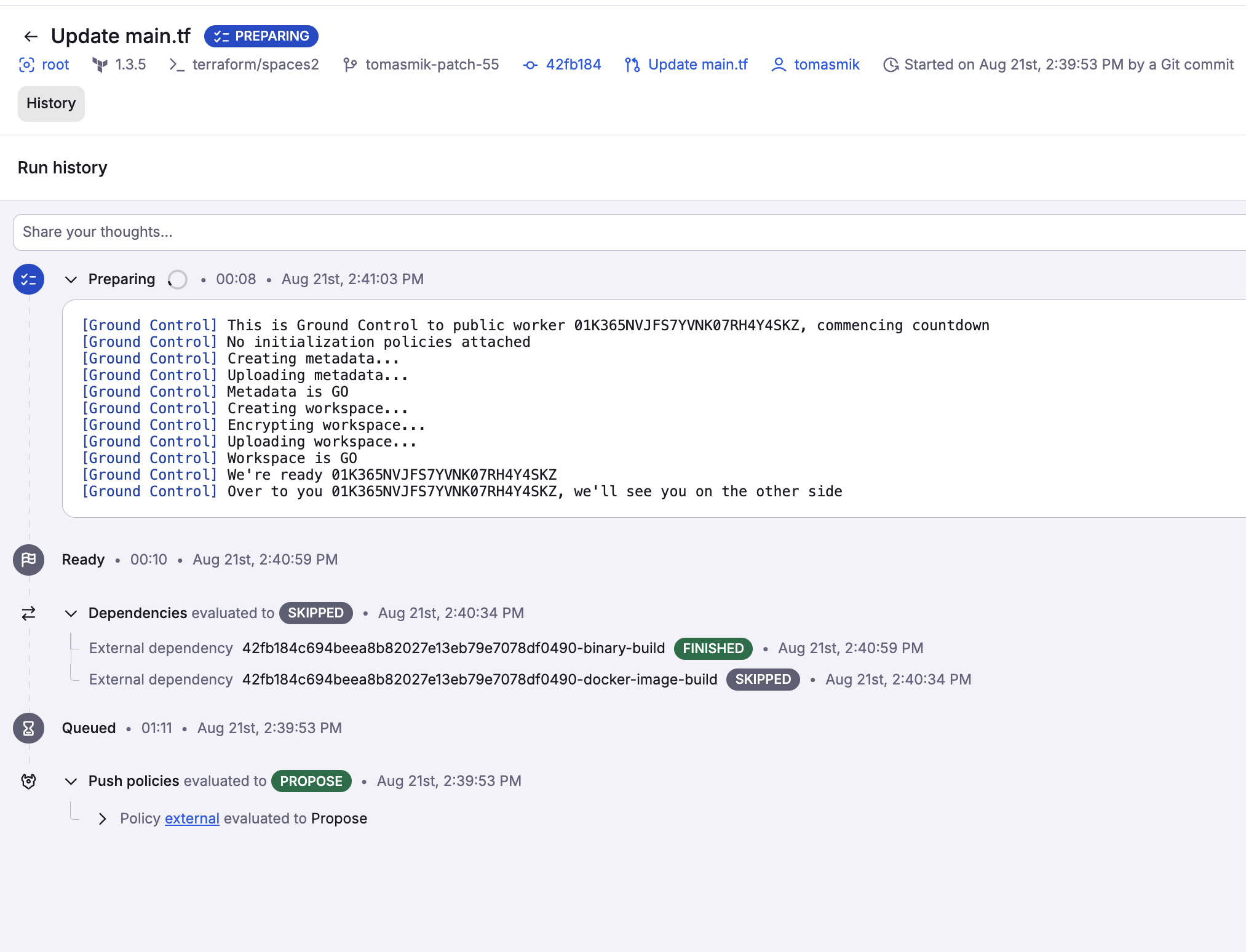Click the PREPARING status badge

261,36
